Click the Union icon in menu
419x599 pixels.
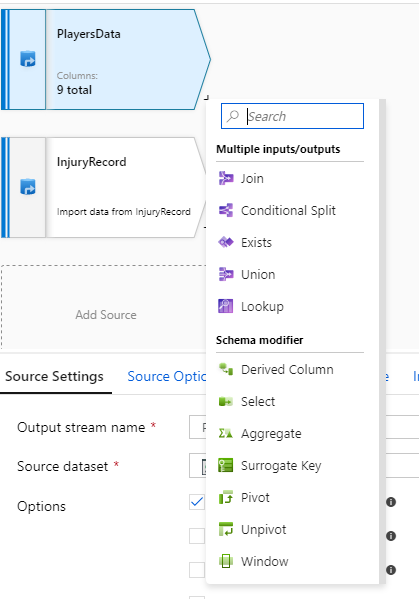225,274
